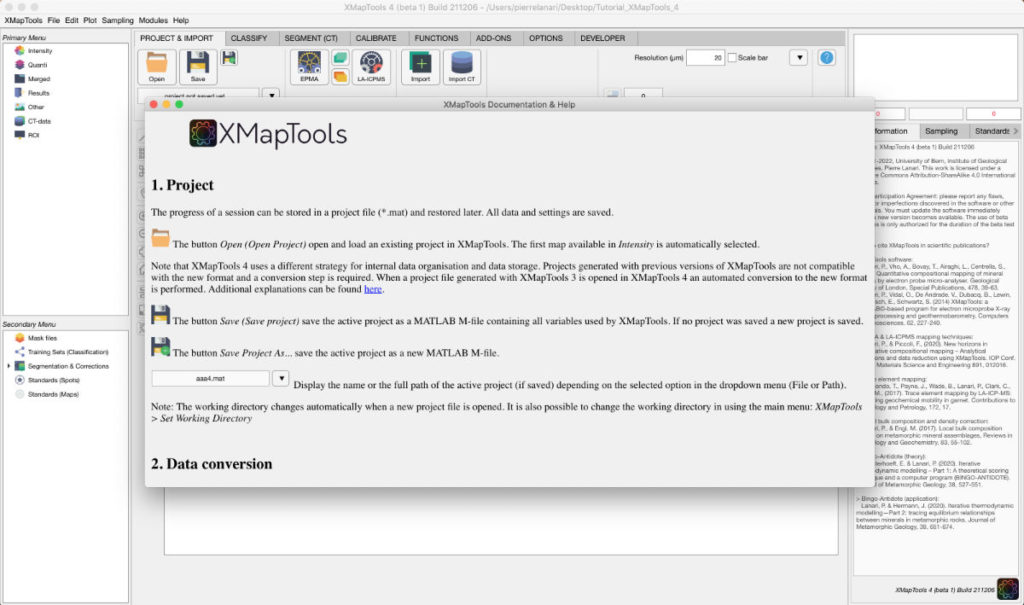Open the Sampling menu in menu bar

pos(117,20)
